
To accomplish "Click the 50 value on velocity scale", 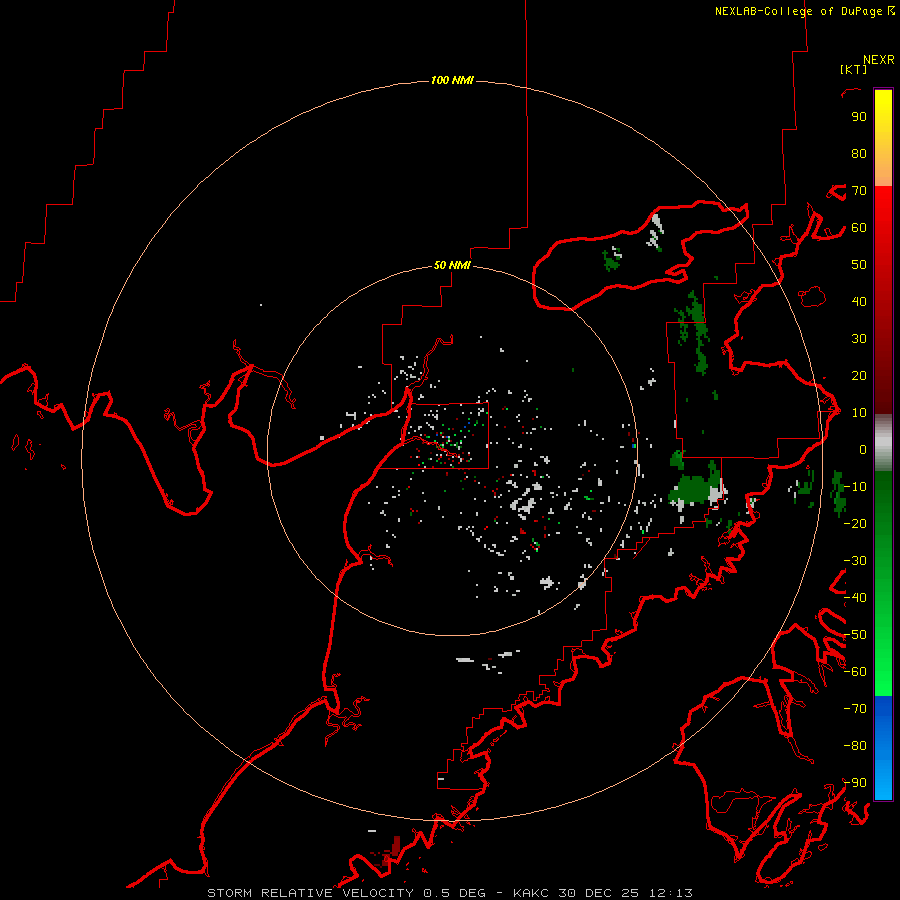I will [859, 265].
